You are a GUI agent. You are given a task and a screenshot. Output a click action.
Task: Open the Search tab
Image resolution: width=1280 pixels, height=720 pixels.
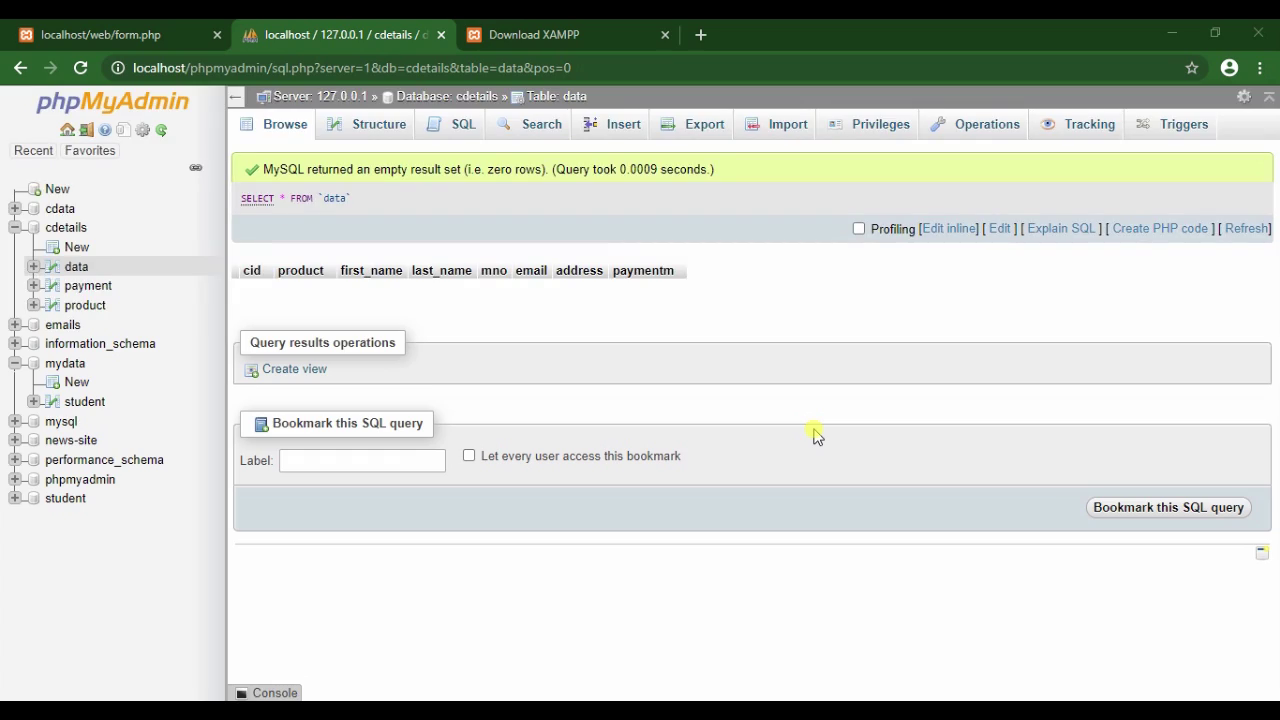coord(530,124)
